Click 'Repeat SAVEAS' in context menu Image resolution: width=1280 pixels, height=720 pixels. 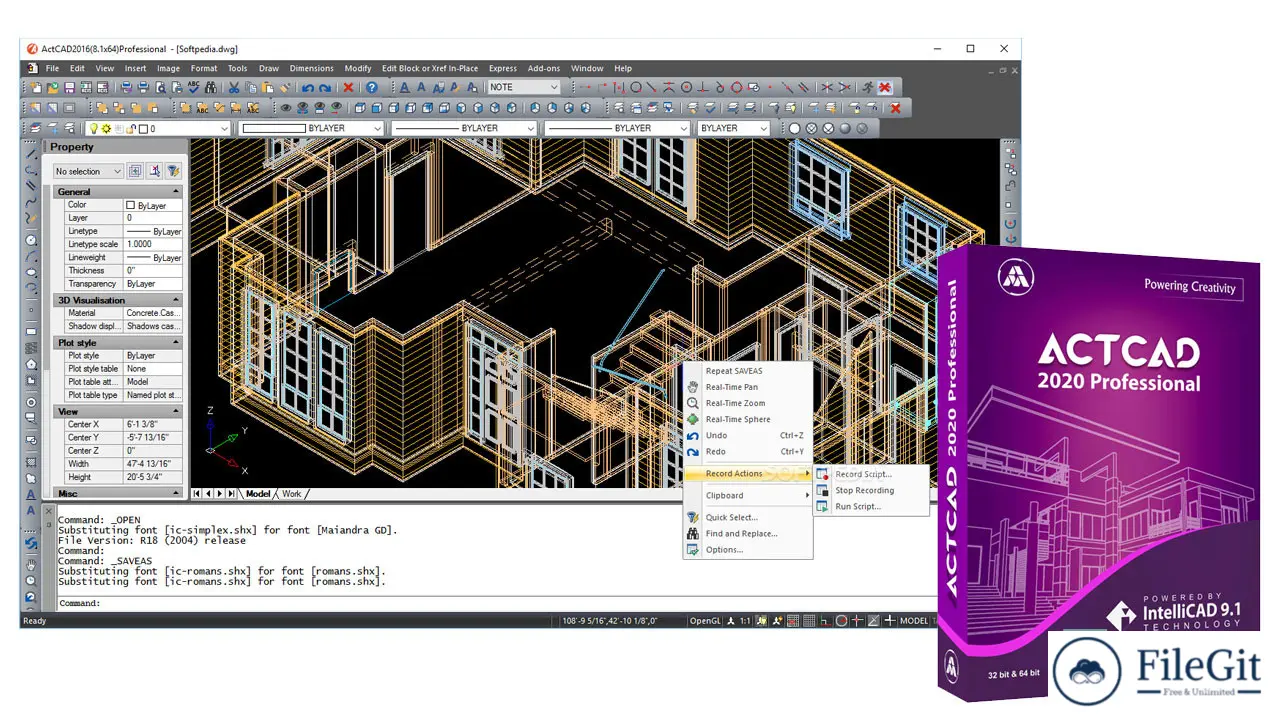coord(748,371)
